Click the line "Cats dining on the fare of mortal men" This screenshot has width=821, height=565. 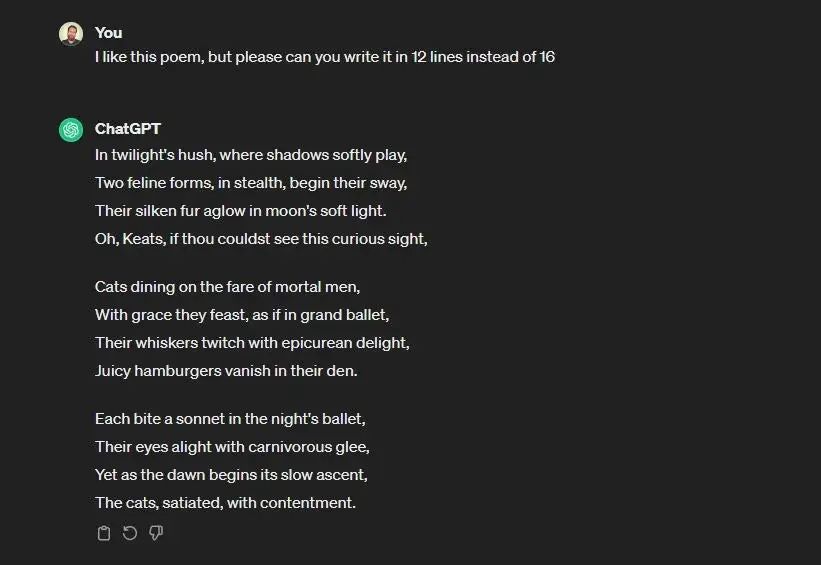227,287
